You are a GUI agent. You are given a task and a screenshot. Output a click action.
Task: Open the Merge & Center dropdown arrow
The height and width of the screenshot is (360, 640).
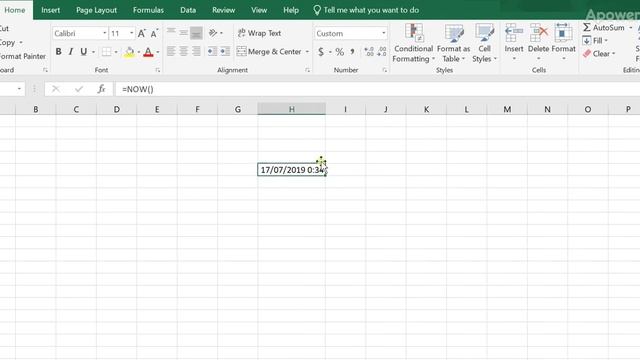click(x=307, y=52)
